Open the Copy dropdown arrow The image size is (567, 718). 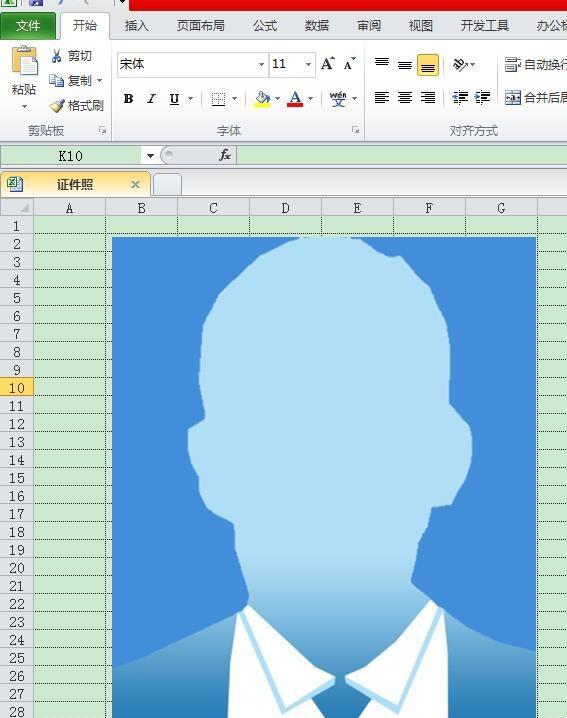[x=99, y=81]
